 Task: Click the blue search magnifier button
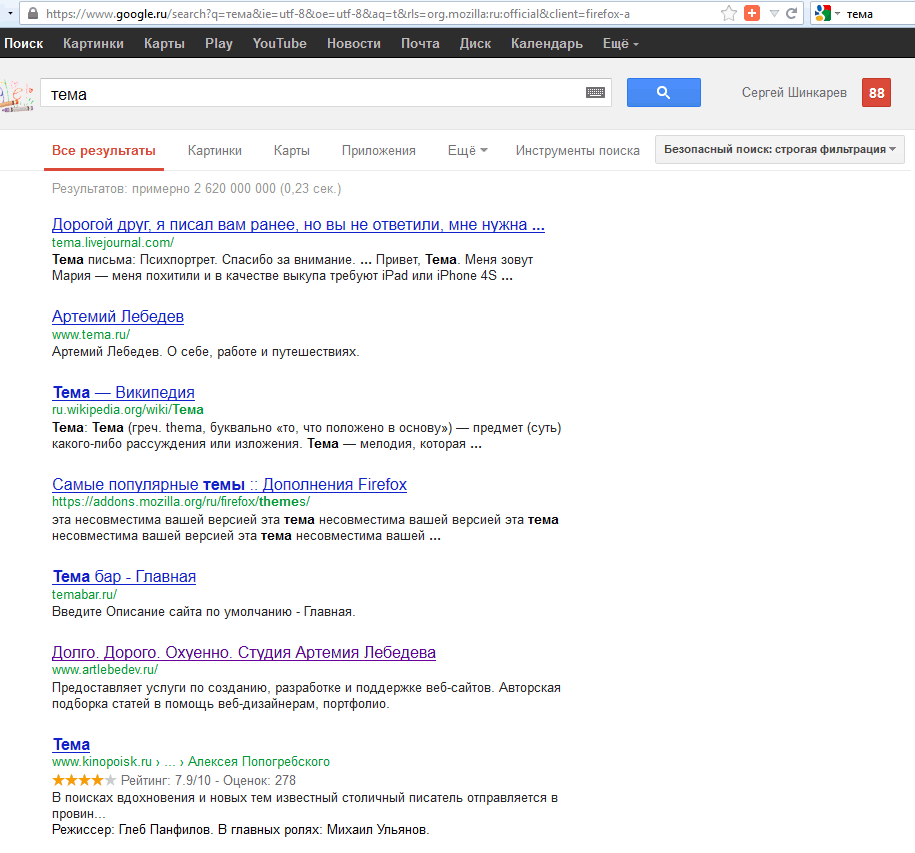coord(663,93)
